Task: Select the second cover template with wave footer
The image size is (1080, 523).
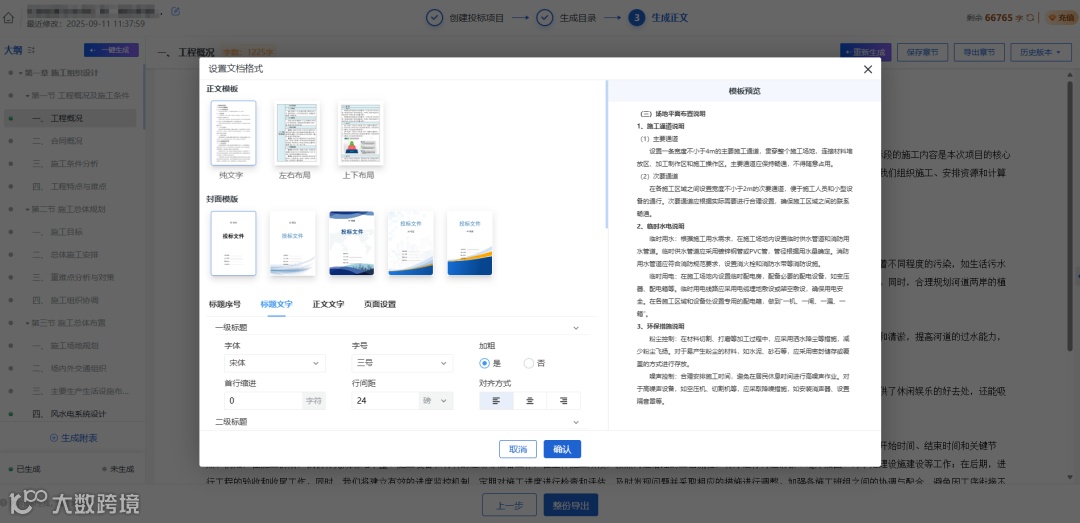Action: pos(292,243)
